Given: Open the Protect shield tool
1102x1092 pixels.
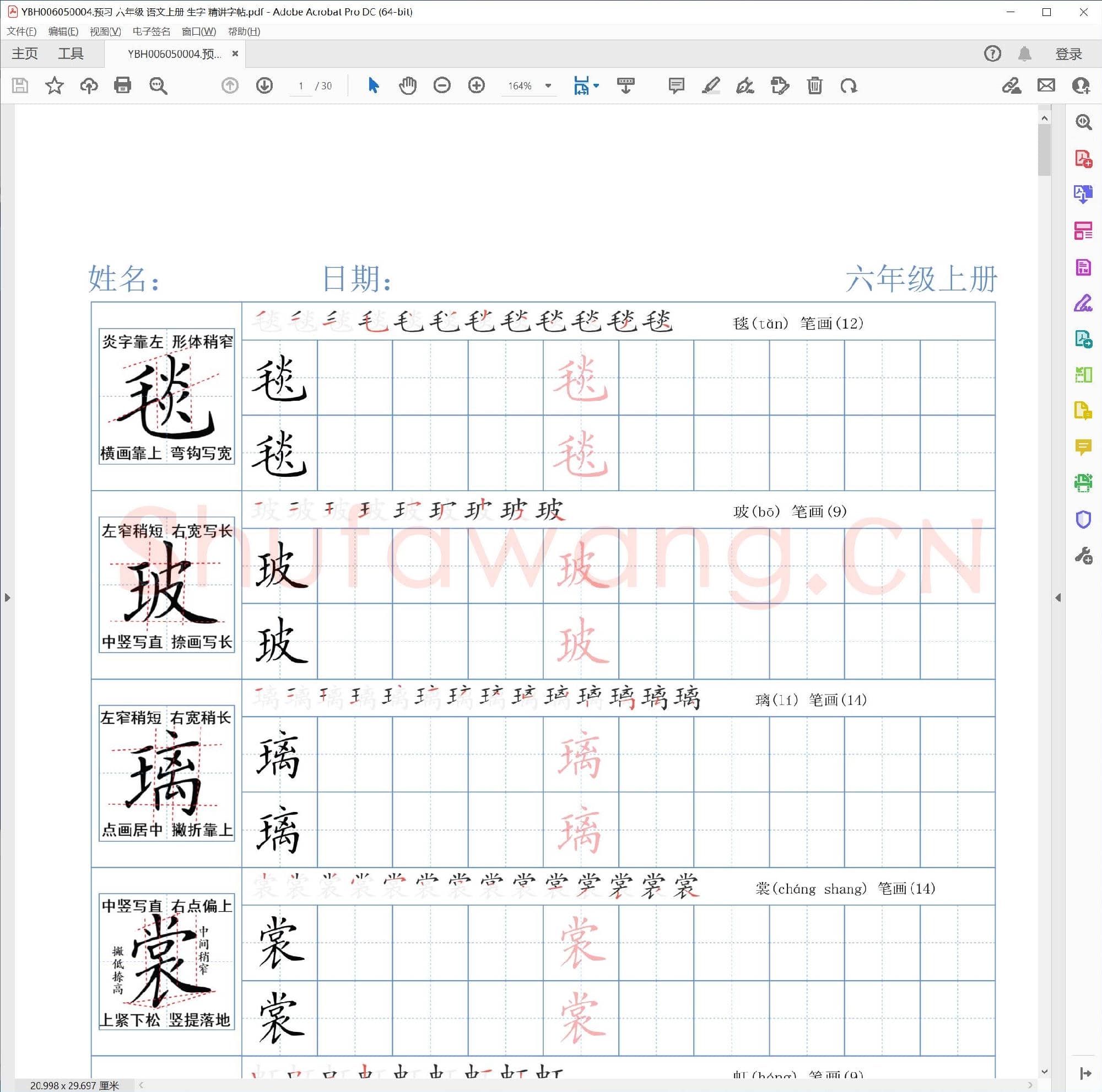Looking at the screenshot, I should [1083, 519].
